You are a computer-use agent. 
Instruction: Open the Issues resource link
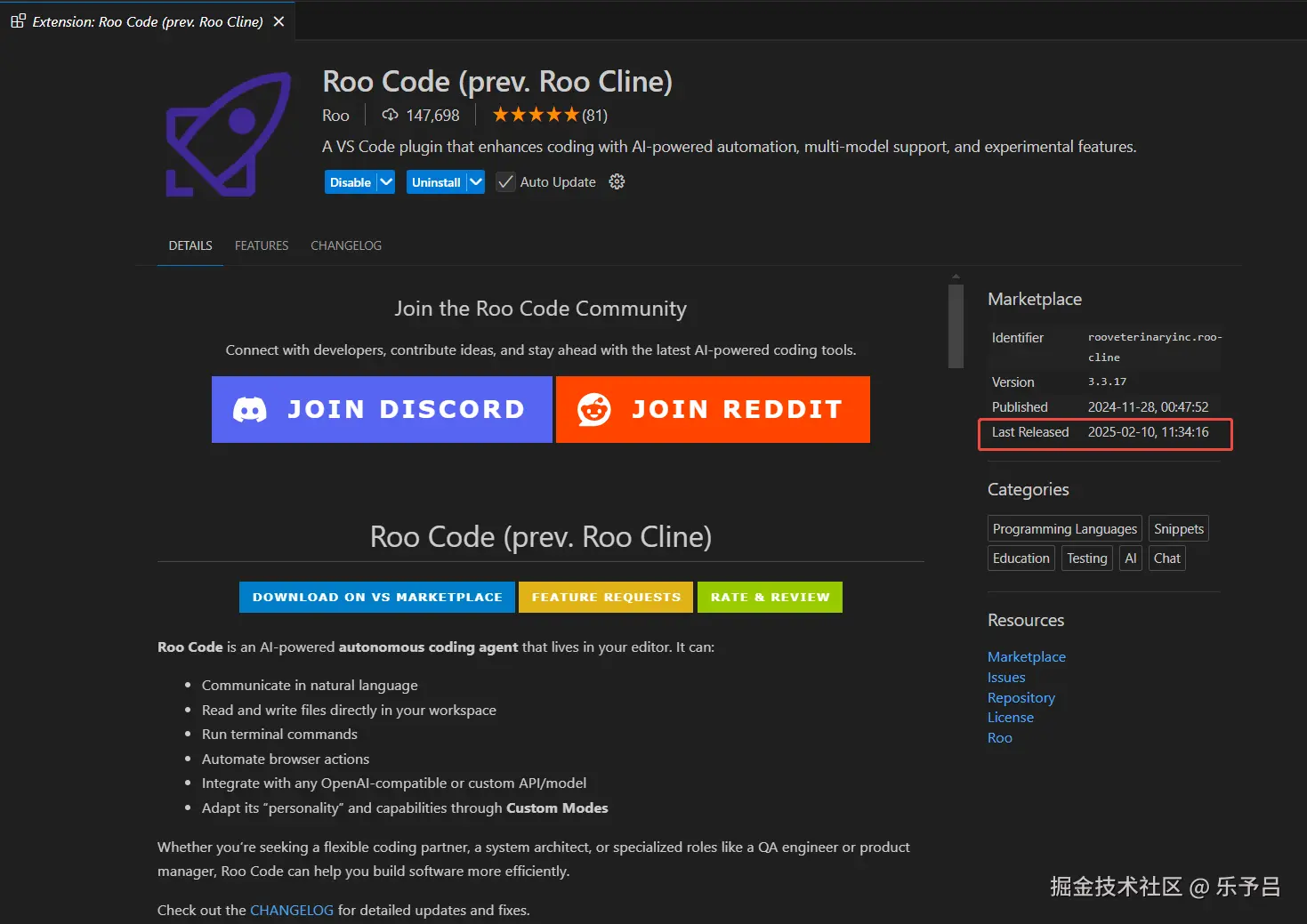[x=1006, y=677]
